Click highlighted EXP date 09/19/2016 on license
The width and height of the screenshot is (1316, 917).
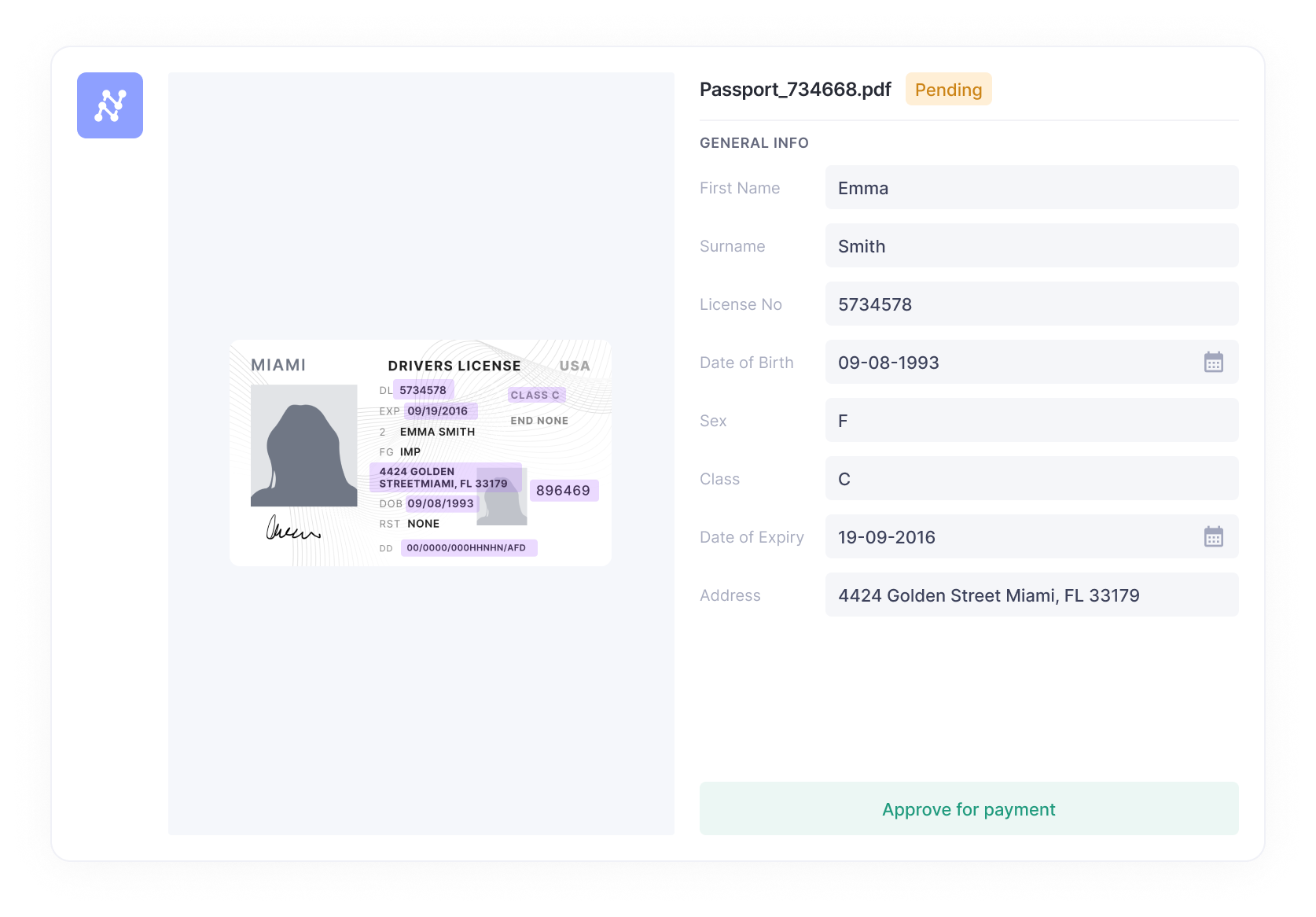click(439, 411)
